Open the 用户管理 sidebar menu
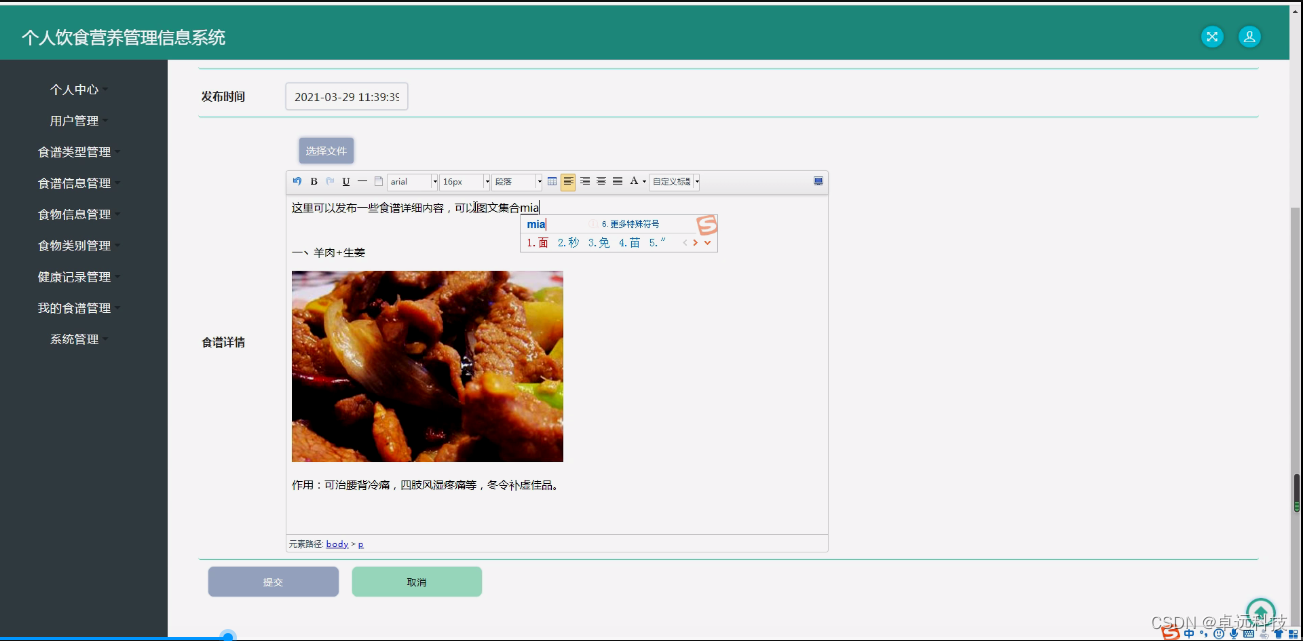Screen dimensions: 1303x641 pyautogui.click(x=74, y=120)
